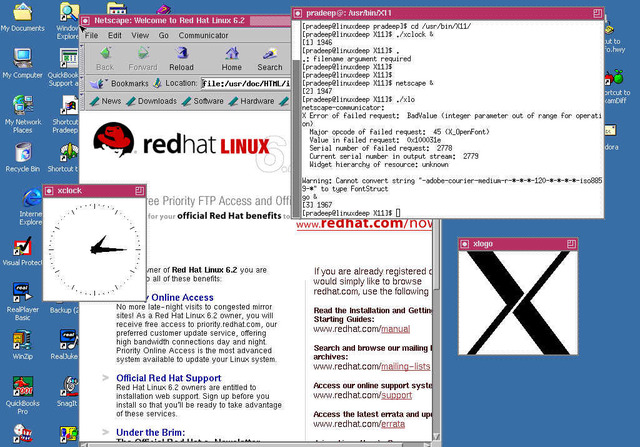Open Under the Brim link
The height and width of the screenshot is (447, 640).
150,432
